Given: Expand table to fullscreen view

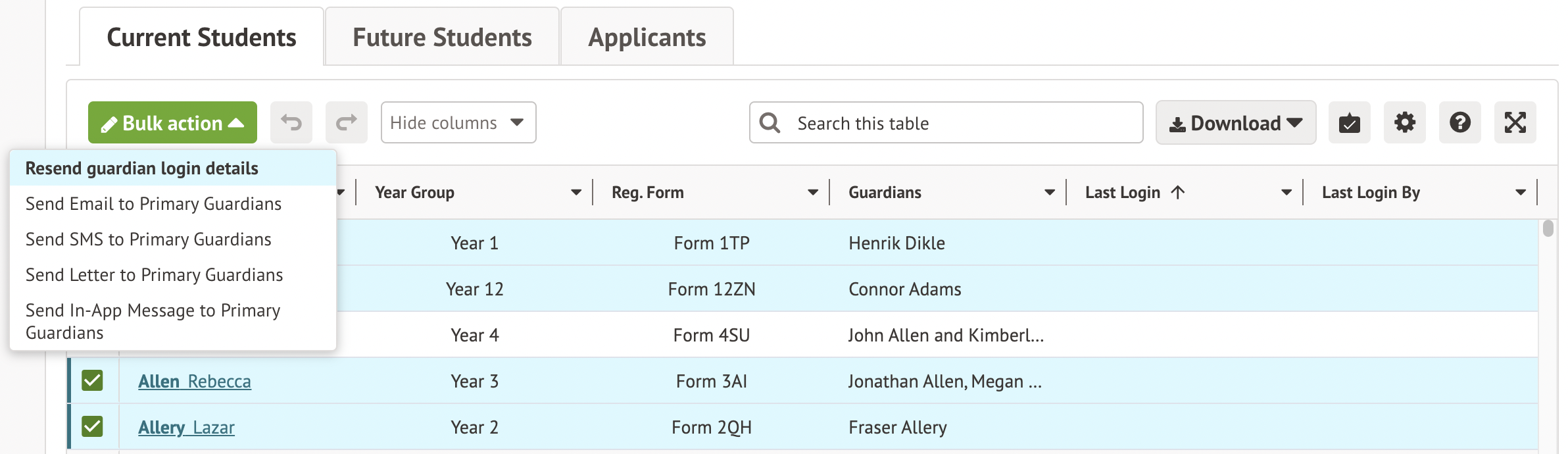Looking at the screenshot, I should [x=1515, y=122].
